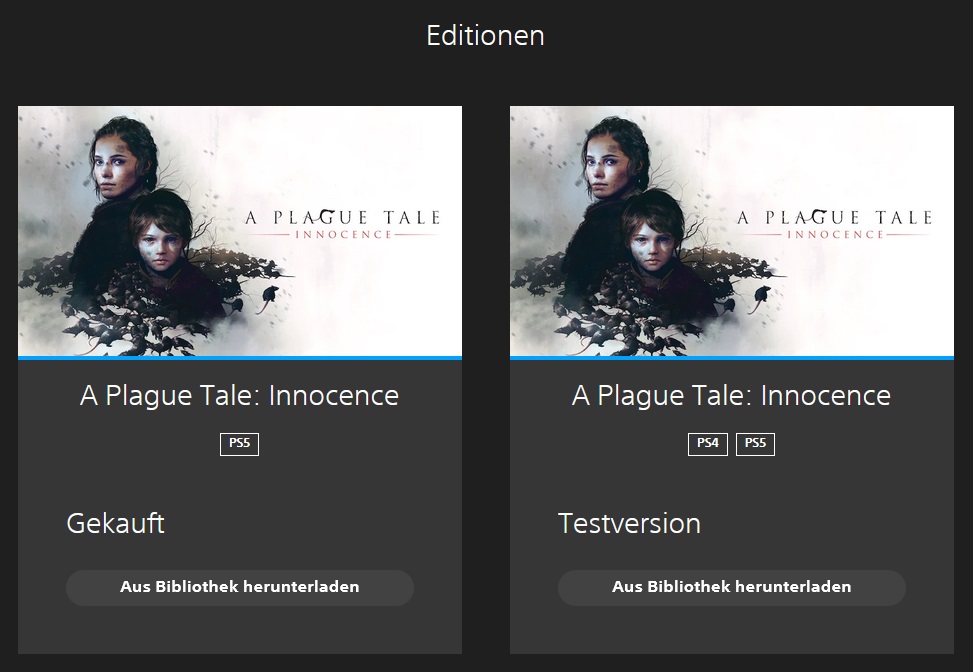Download the Gekauft edition from library
The height and width of the screenshot is (672, 973).
(240, 587)
